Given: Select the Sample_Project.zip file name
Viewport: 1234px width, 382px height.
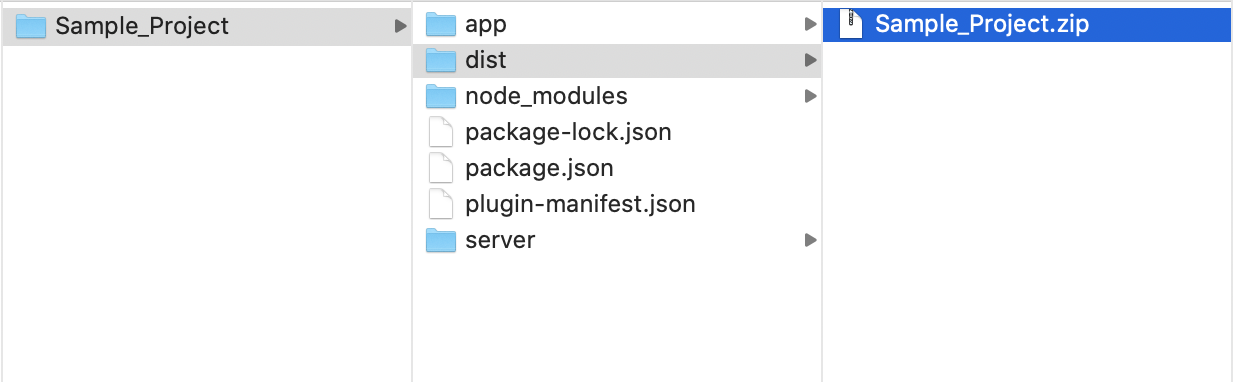Looking at the screenshot, I should click(x=981, y=24).
